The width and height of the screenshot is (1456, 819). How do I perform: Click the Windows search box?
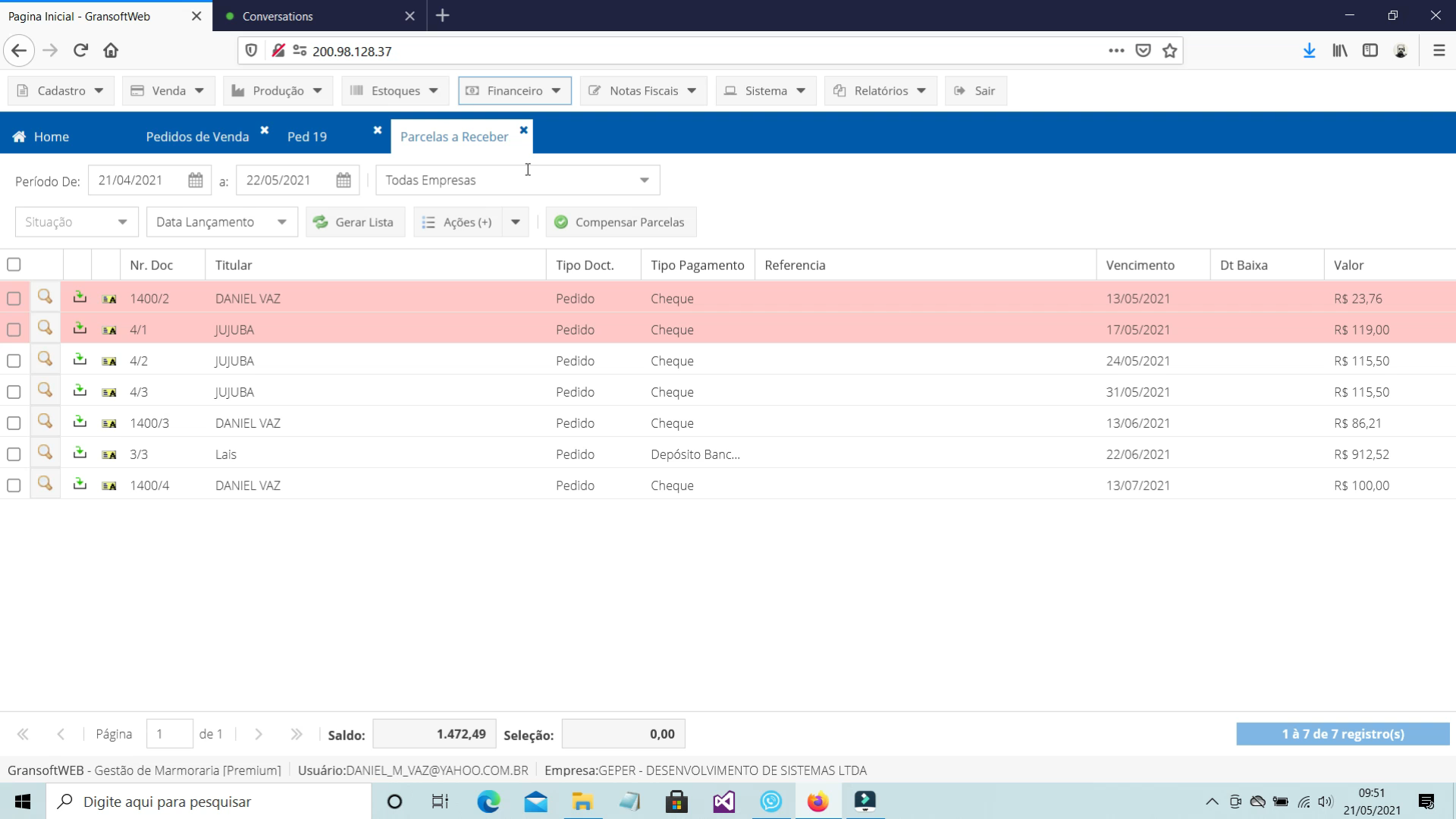pyautogui.click(x=209, y=802)
